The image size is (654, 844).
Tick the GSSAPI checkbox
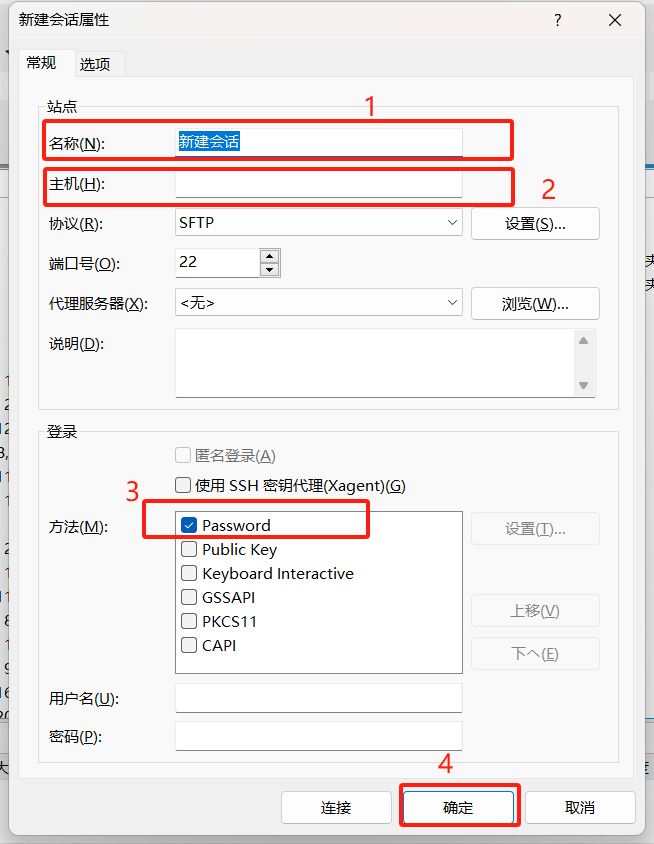(x=189, y=597)
